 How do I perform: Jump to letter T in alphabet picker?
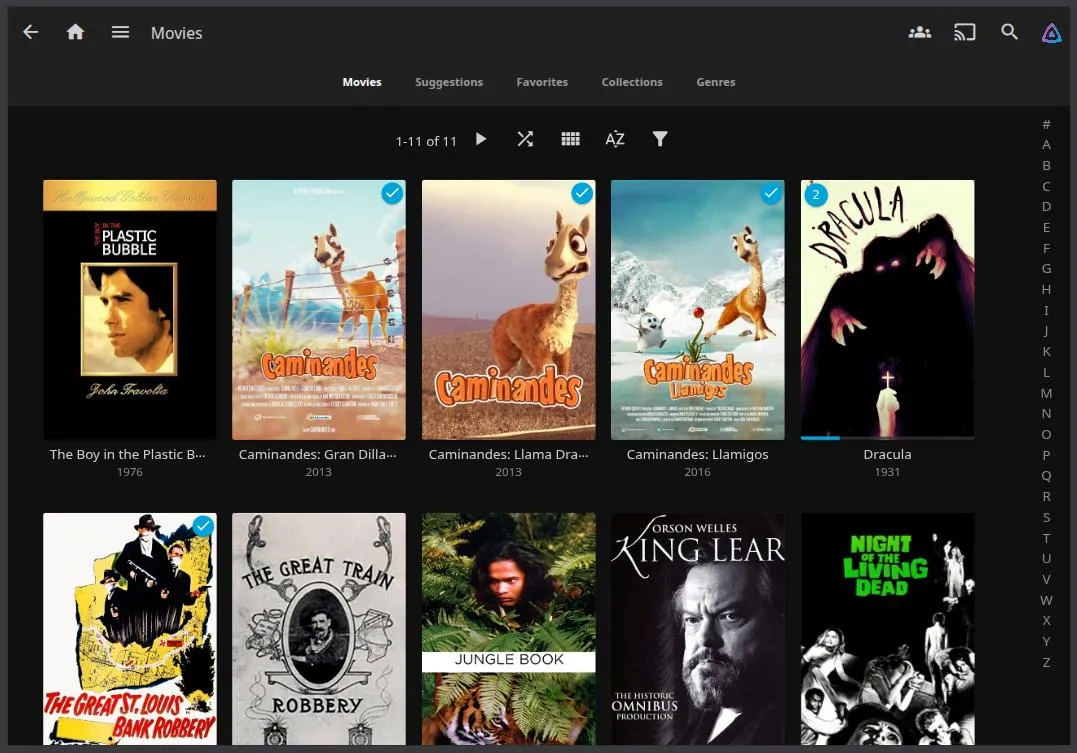point(1046,538)
